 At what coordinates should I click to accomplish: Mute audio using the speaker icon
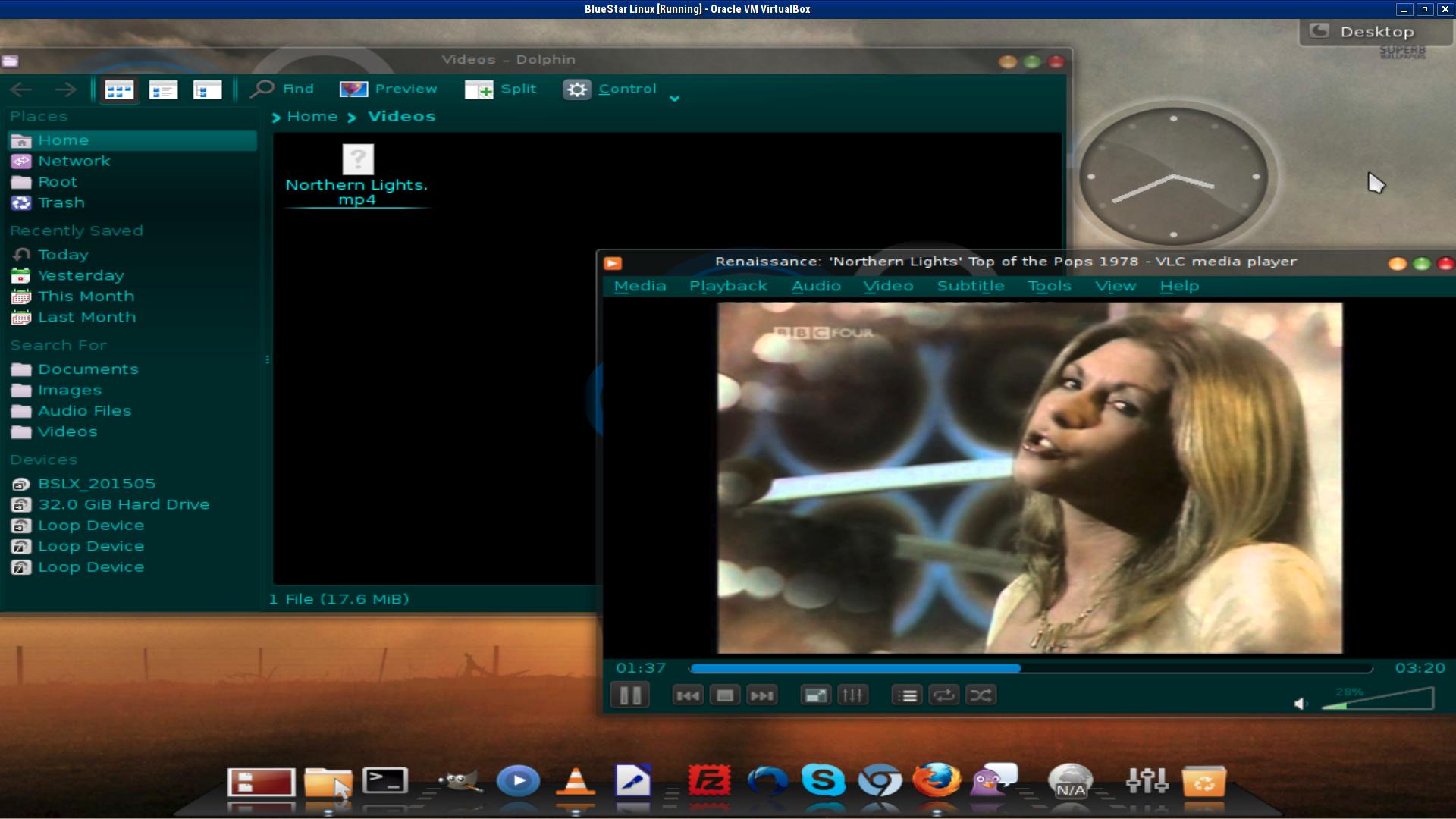[1301, 704]
